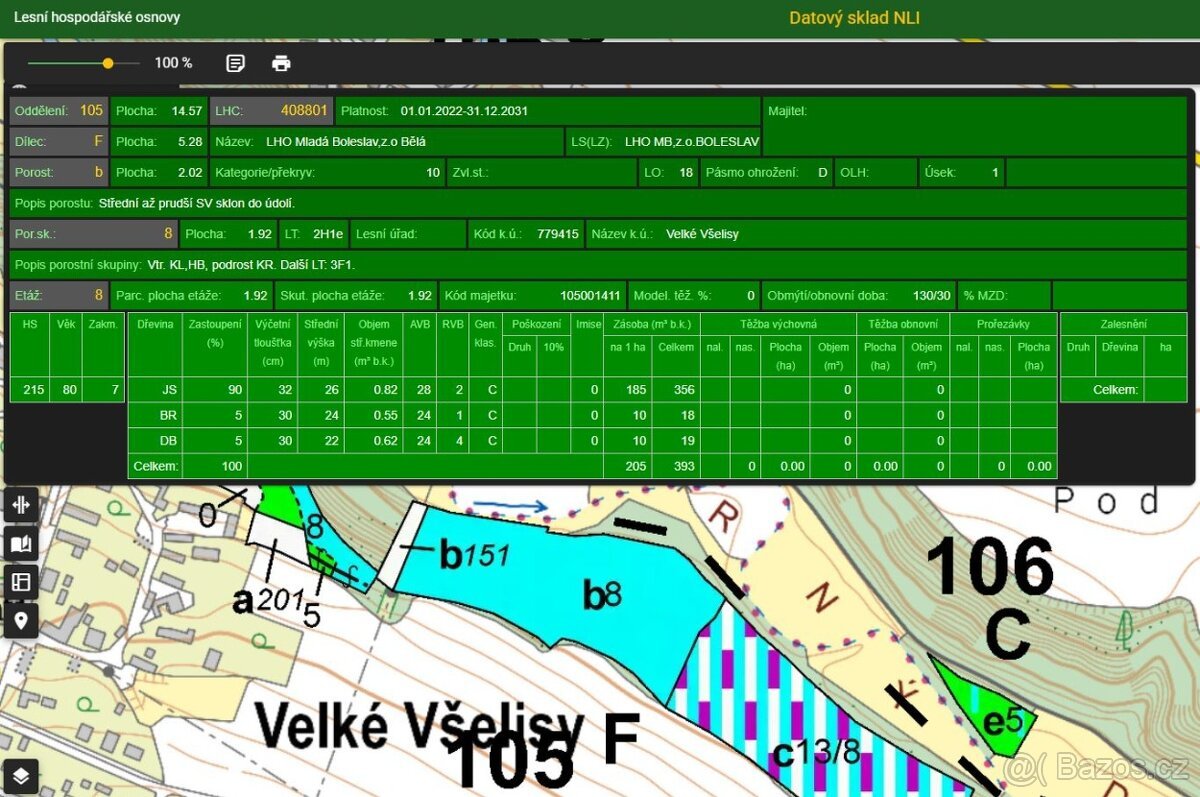Click the HS value 215
Screen dimensions: 1200x797
click(x=33, y=389)
